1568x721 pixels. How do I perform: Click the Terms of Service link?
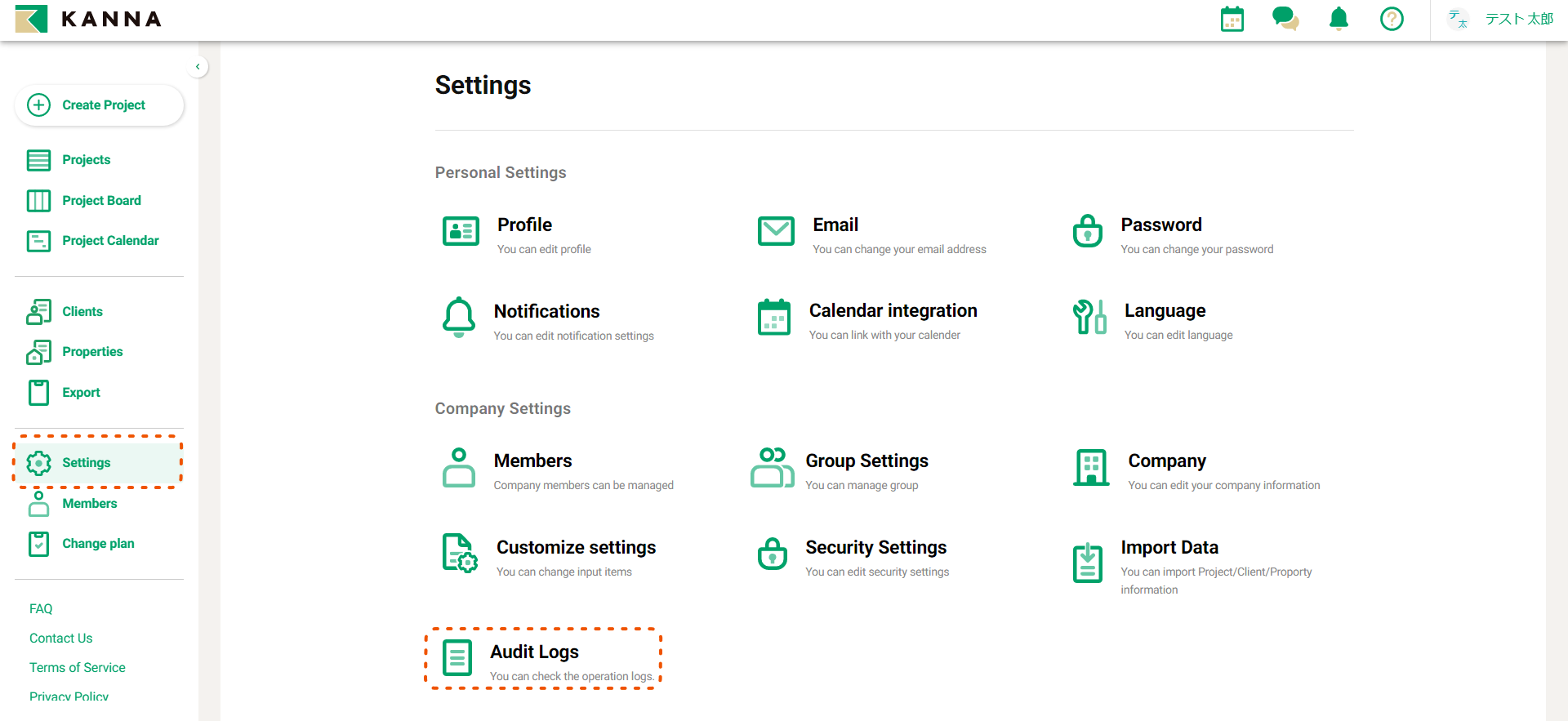pos(78,668)
